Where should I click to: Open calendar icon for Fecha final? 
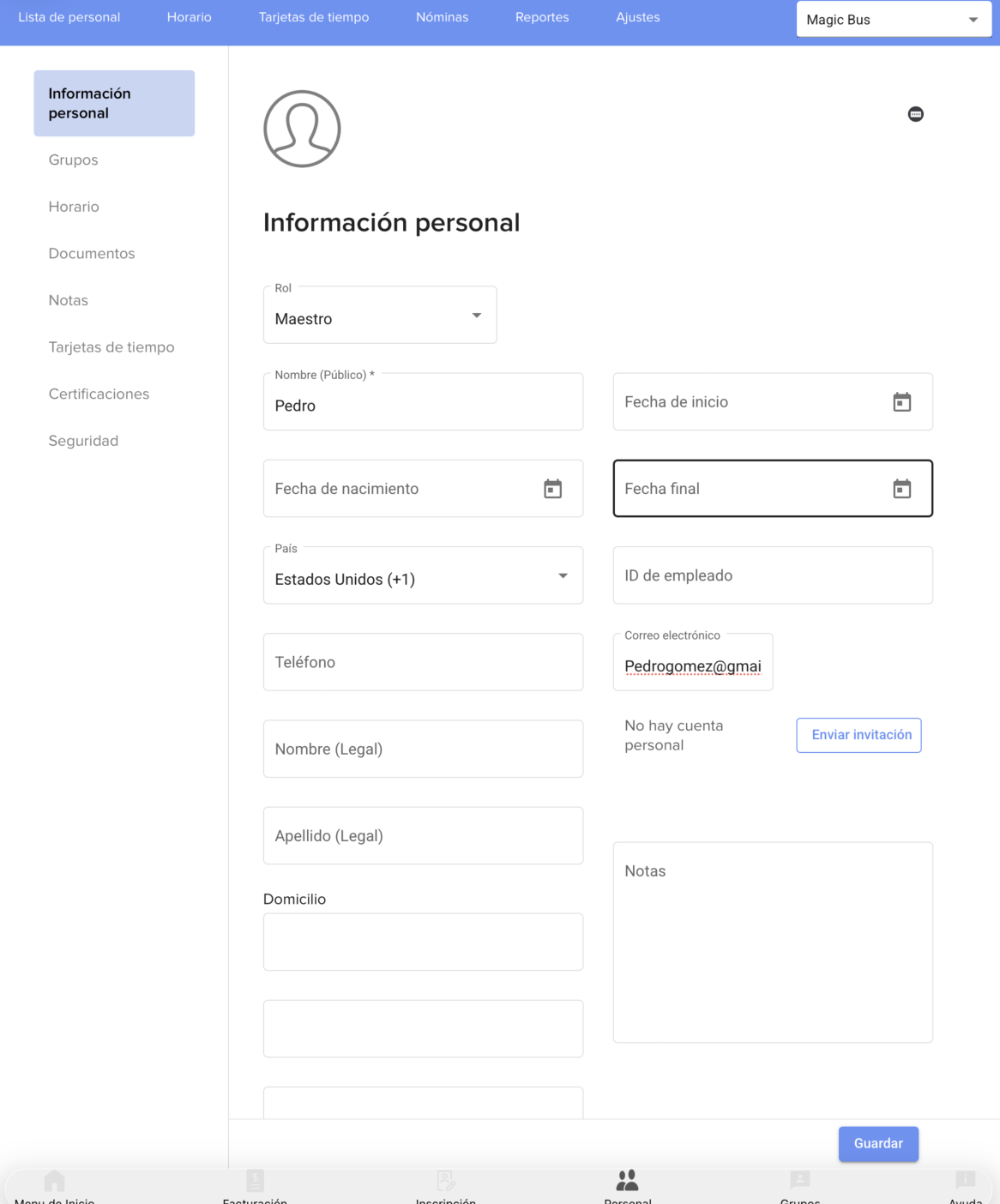click(902, 489)
